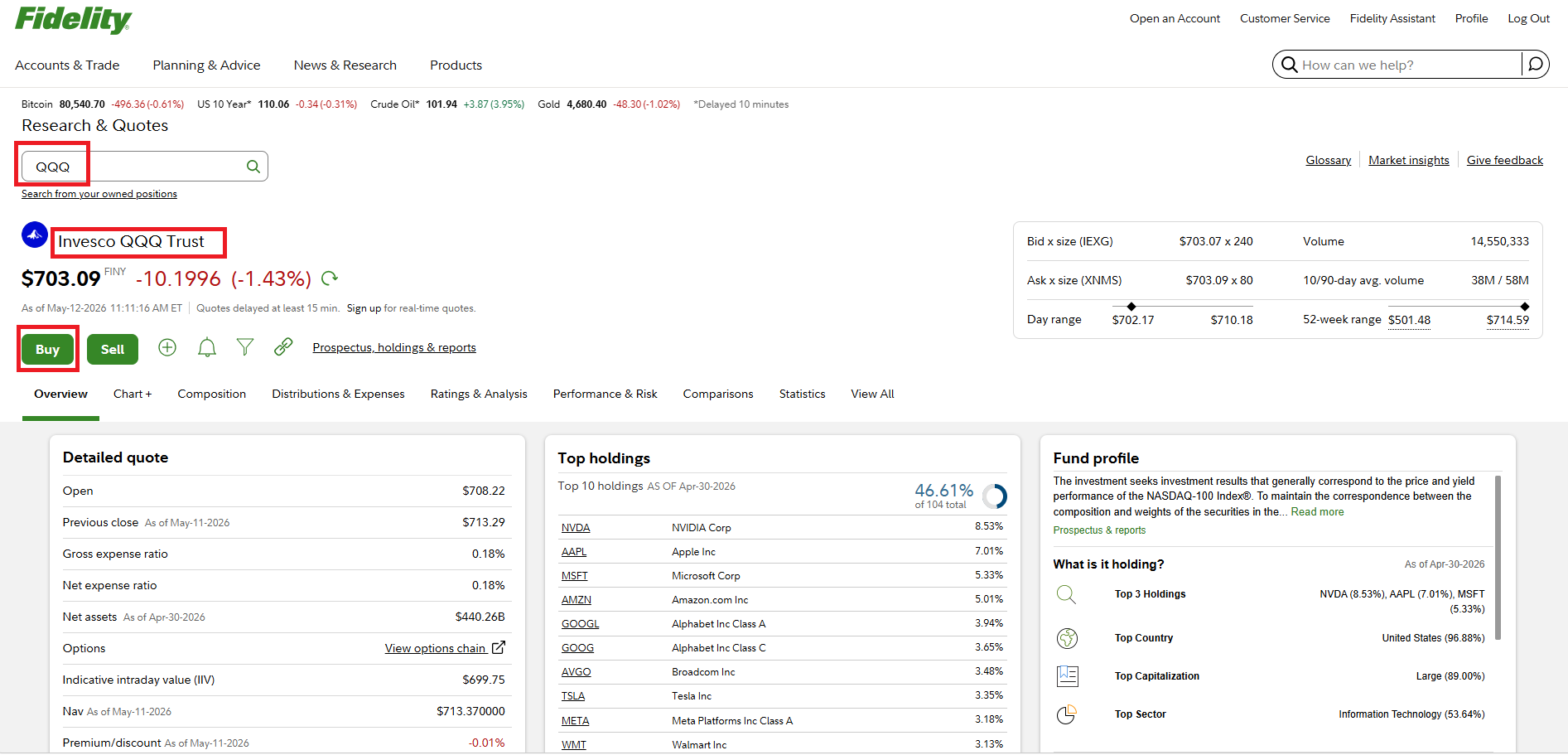The image size is (1568, 755).
Task: Click the quote search magnifier icon
Action: (x=253, y=167)
